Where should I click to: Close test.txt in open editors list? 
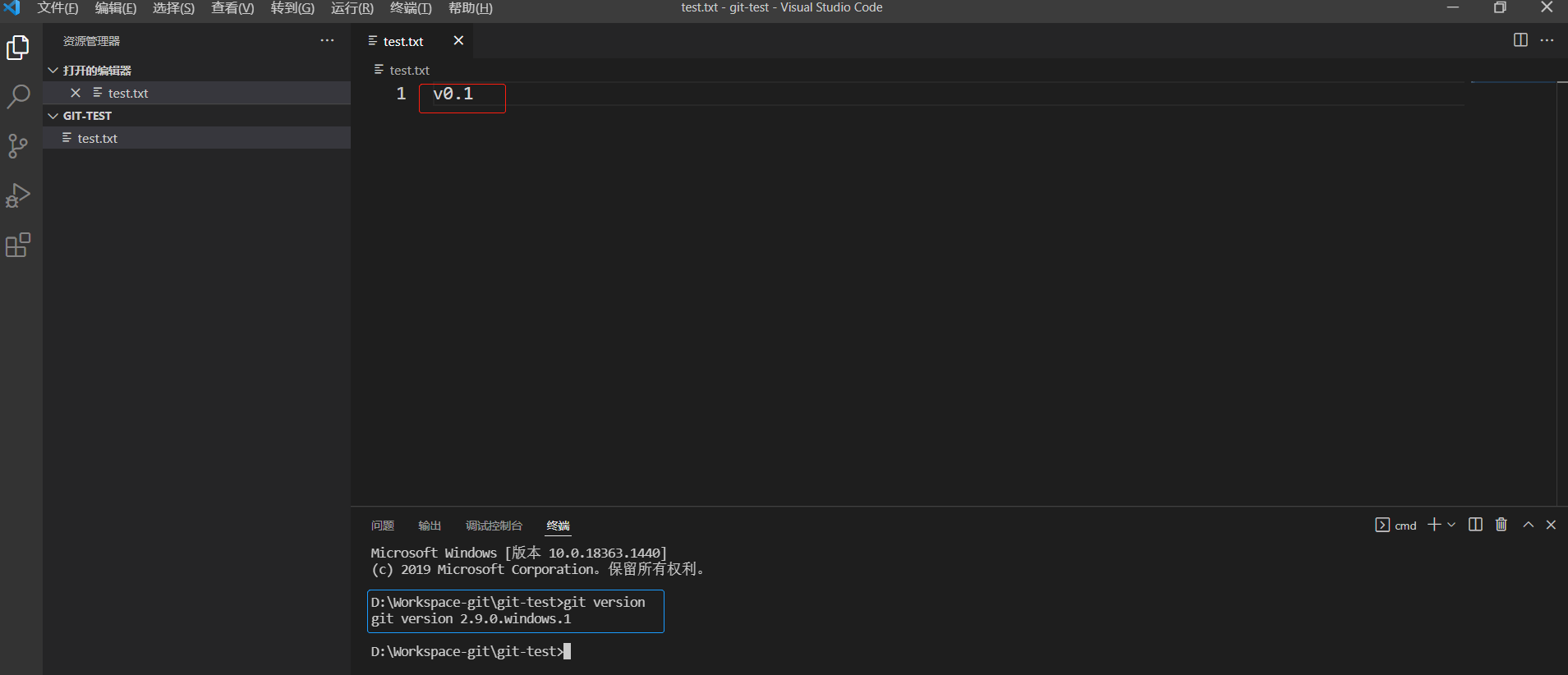76,93
